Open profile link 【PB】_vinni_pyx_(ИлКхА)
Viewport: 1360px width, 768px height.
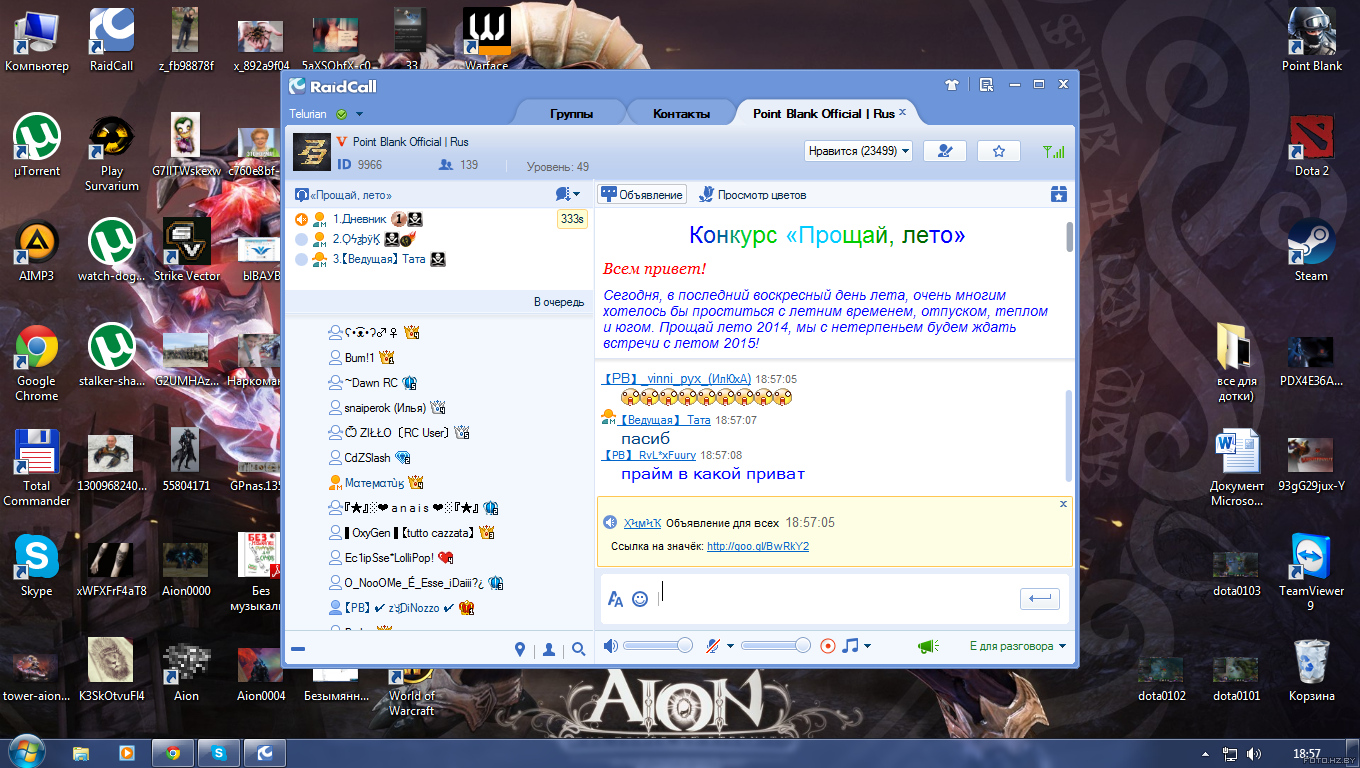tap(676, 379)
